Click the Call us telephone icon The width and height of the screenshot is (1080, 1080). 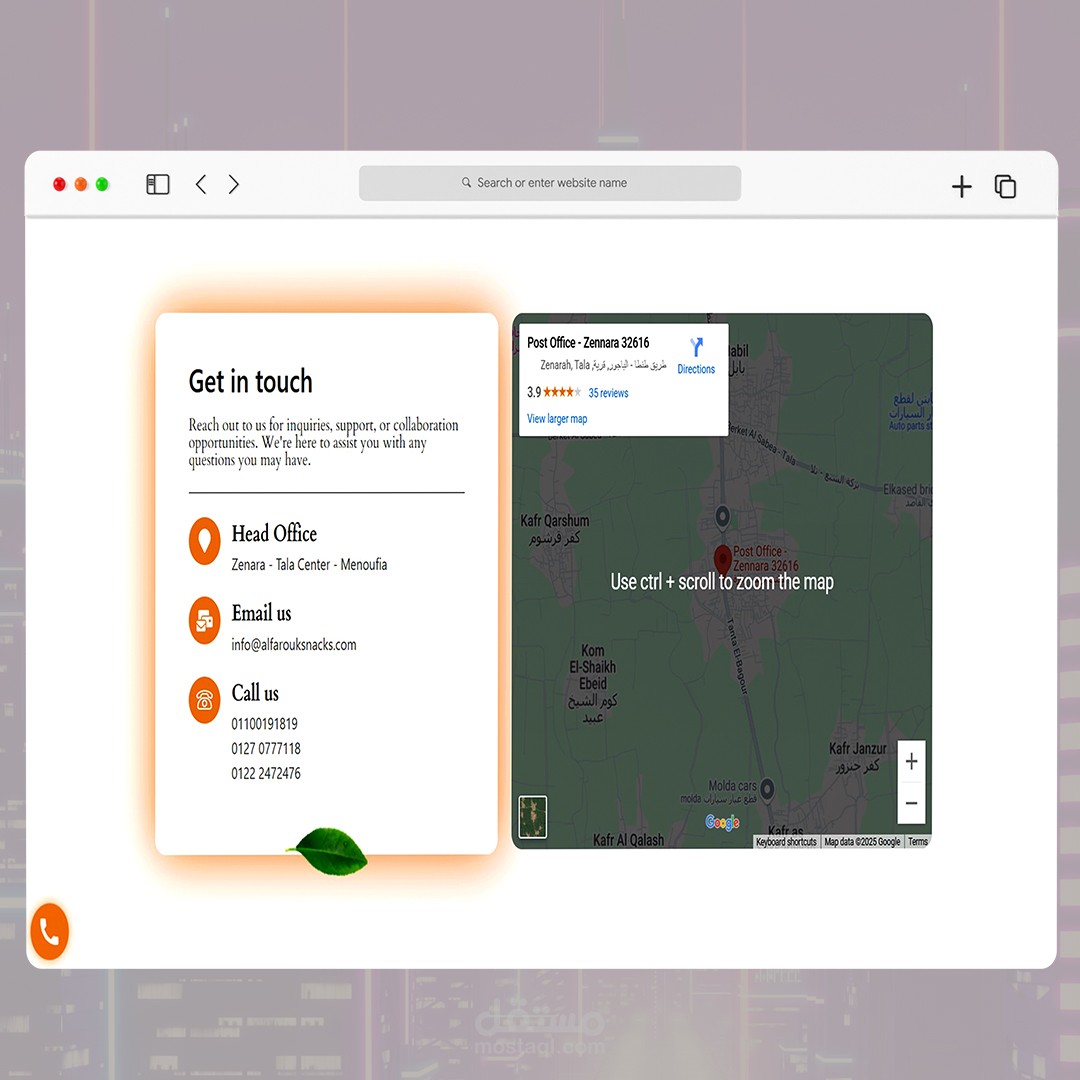(205, 700)
